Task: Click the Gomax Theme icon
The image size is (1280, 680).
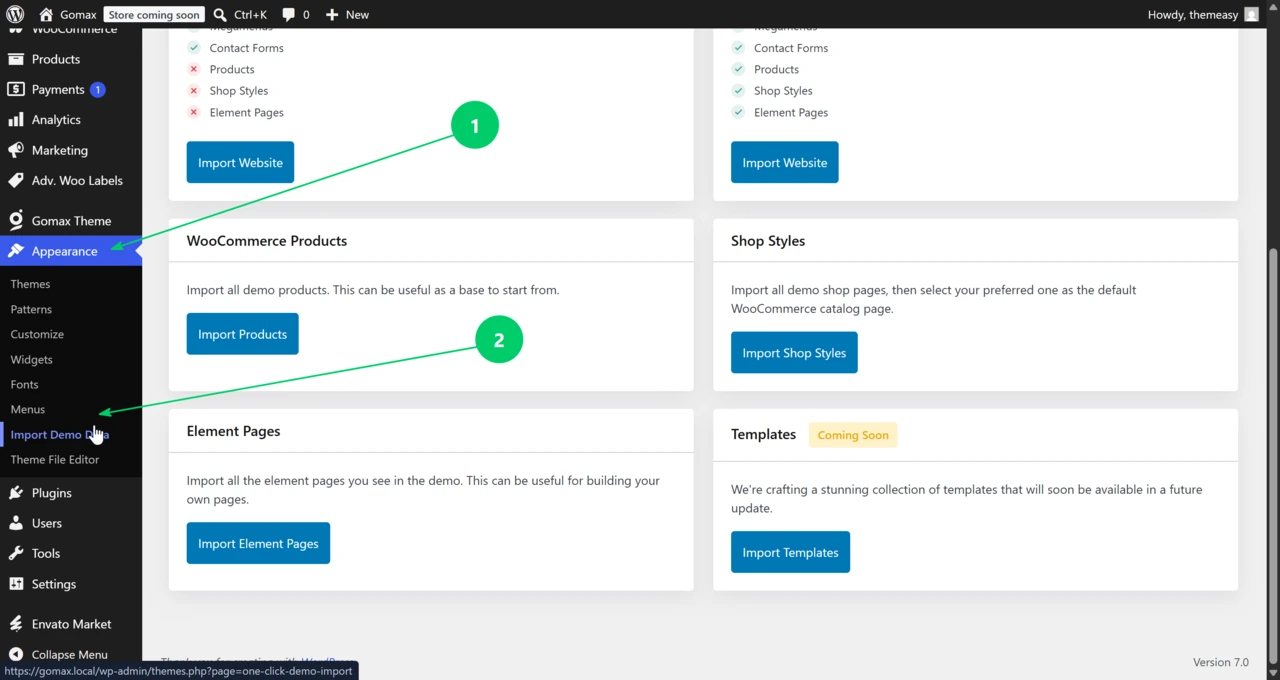Action: pyautogui.click(x=16, y=220)
